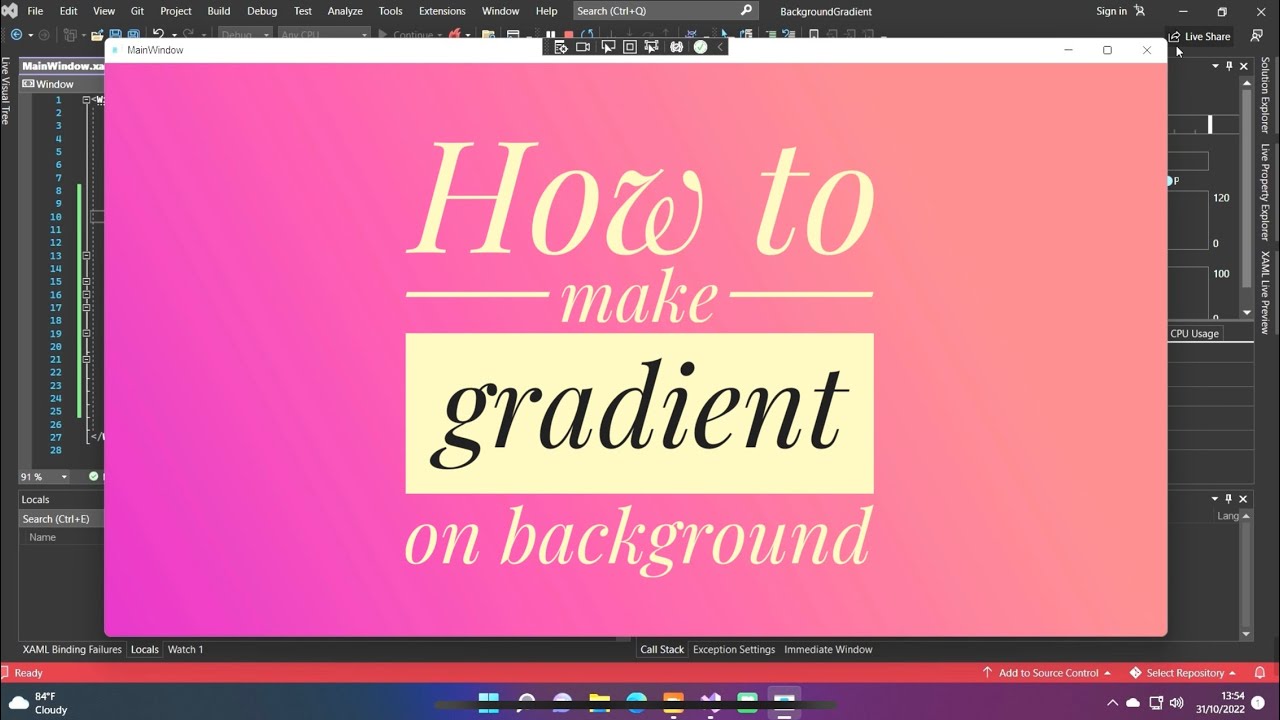Open the Analyze menu
Screen dimensions: 1280x720
pyautogui.click(x=345, y=11)
